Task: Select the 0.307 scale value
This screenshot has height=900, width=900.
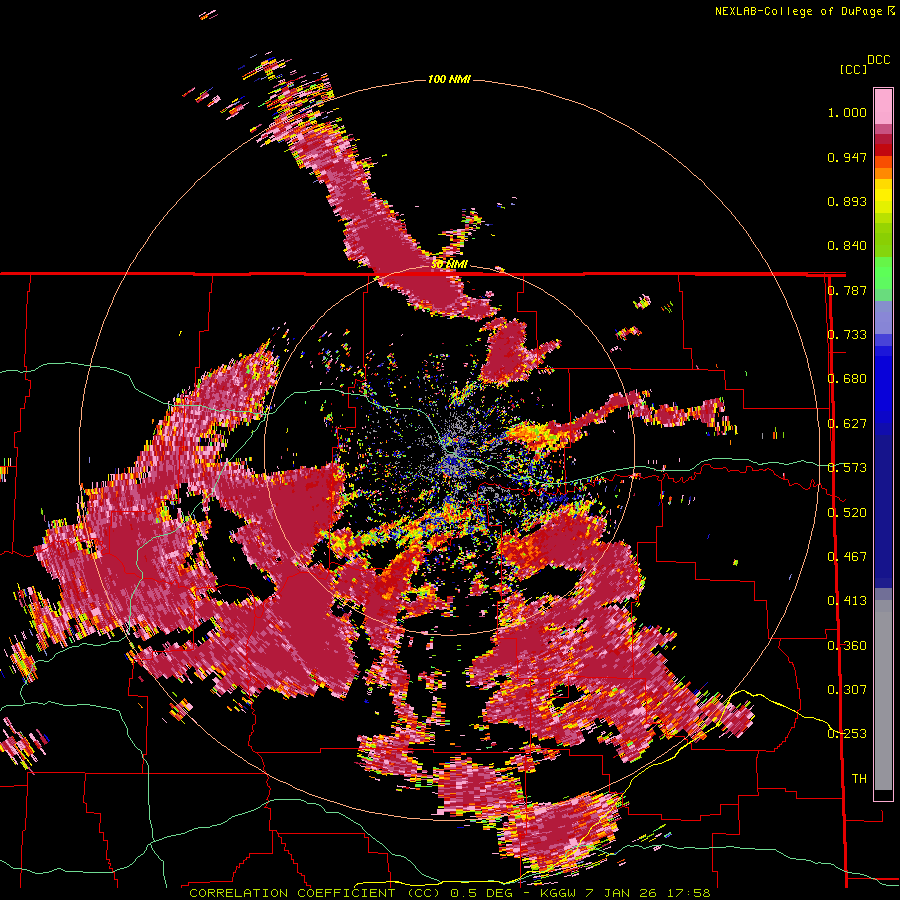Action: coord(847,690)
